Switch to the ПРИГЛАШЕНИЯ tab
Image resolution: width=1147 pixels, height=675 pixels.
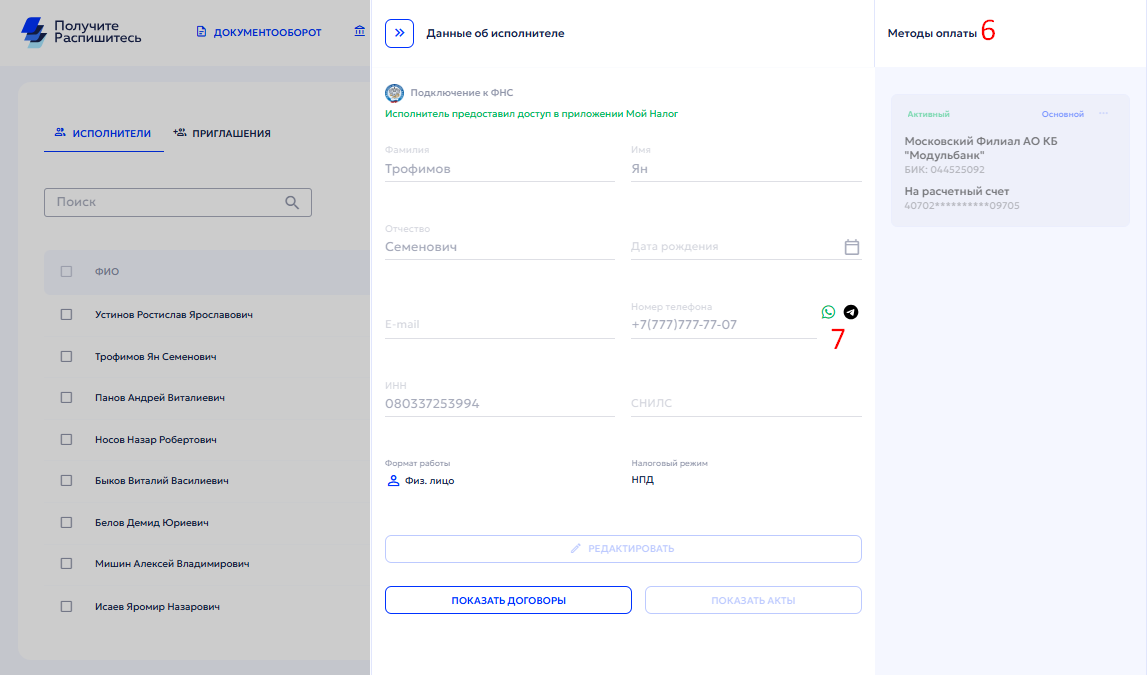(x=221, y=133)
